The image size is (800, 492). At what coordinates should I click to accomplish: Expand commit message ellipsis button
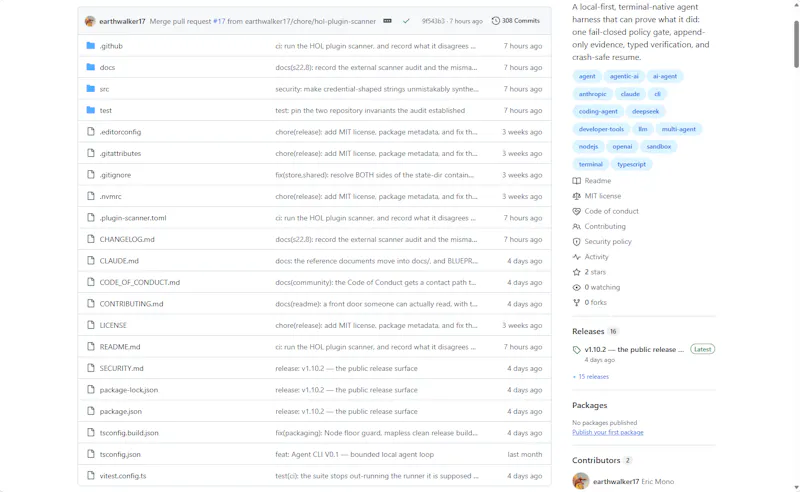pyautogui.click(x=387, y=21)
